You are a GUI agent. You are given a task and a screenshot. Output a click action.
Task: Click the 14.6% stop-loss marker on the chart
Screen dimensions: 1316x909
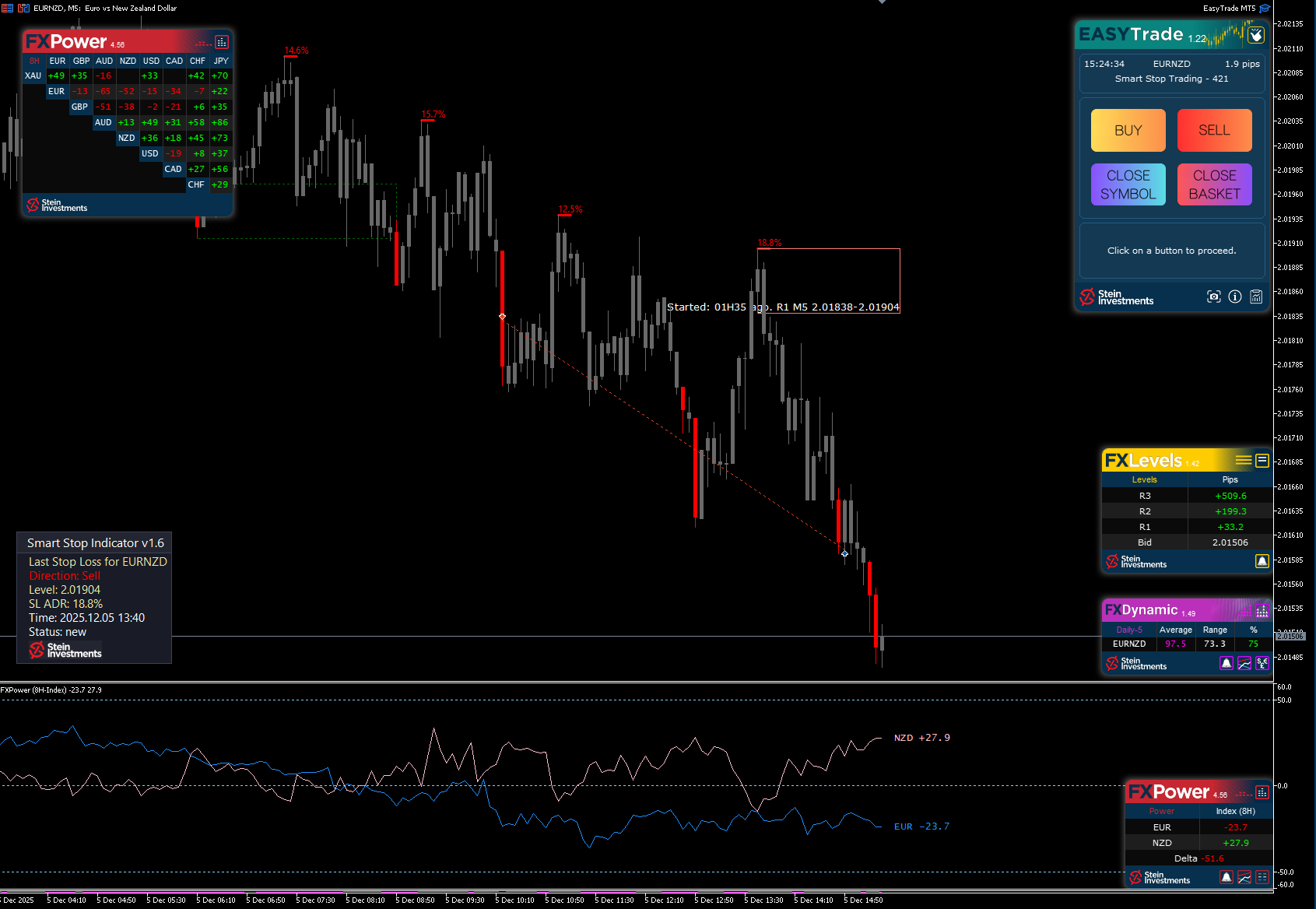pyautogui.click(x=297, y=51)
